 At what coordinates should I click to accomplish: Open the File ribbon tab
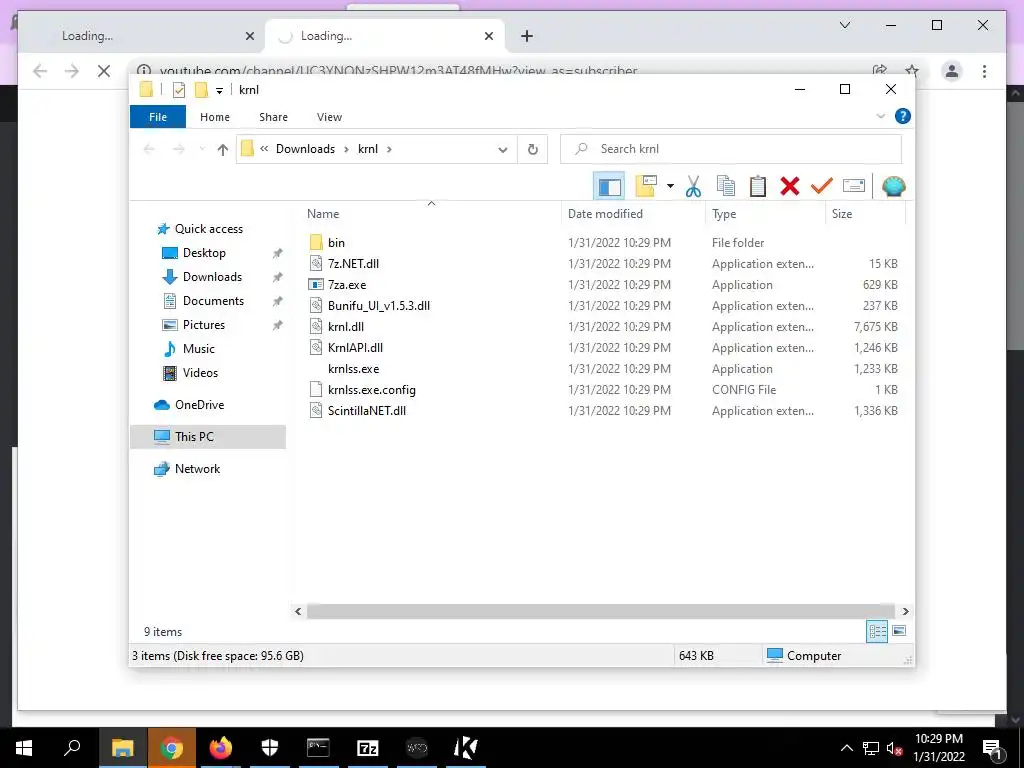tap(158, 117)
